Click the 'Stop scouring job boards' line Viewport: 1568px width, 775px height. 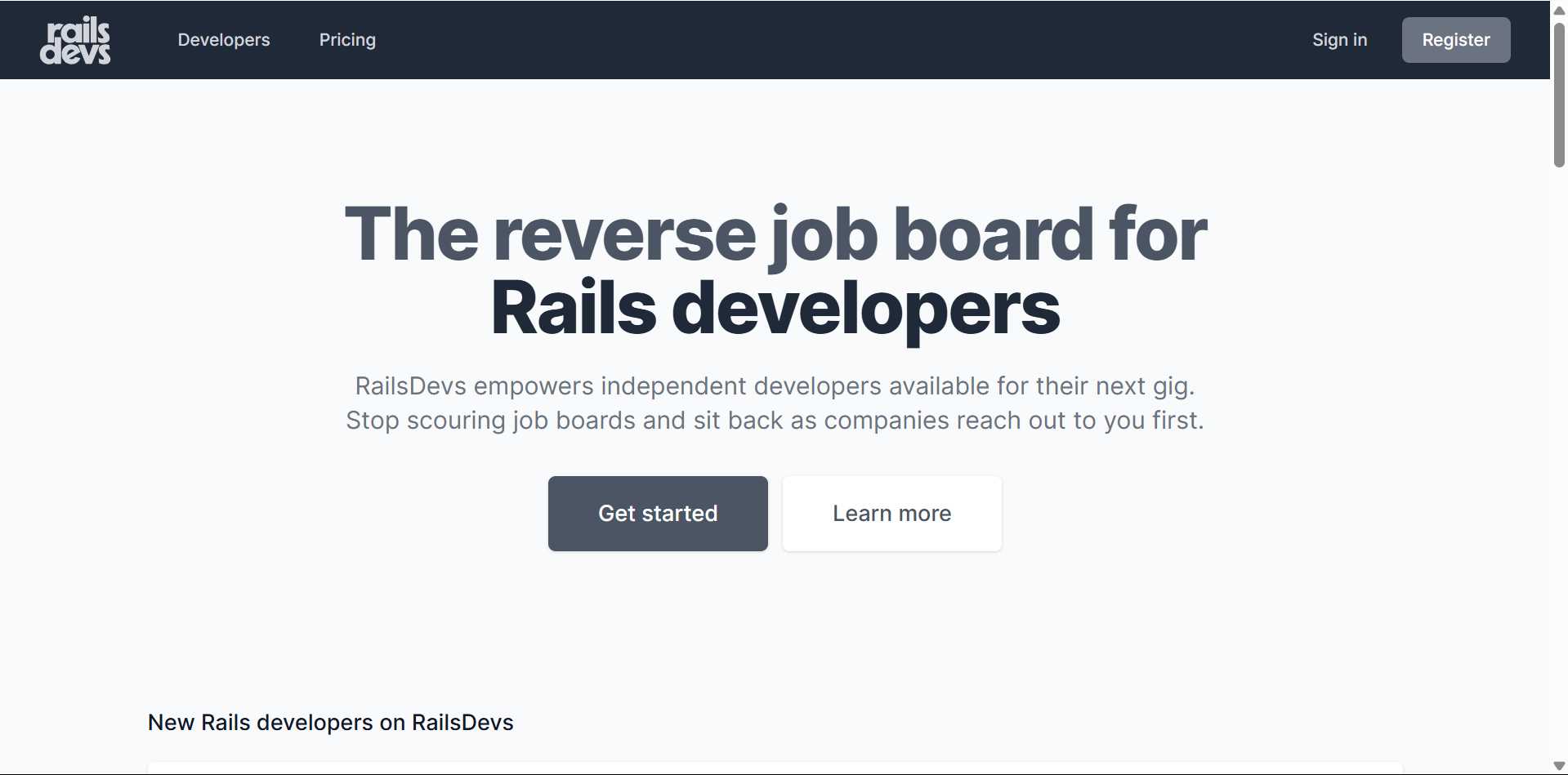(x=775, y=421)
